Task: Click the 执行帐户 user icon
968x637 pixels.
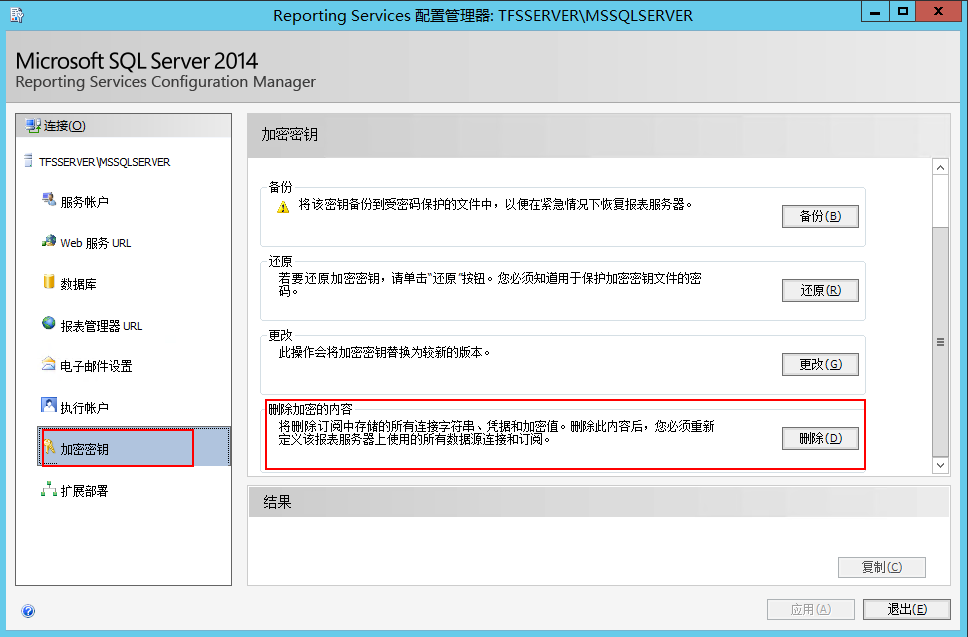Action: tap(49, 405)
